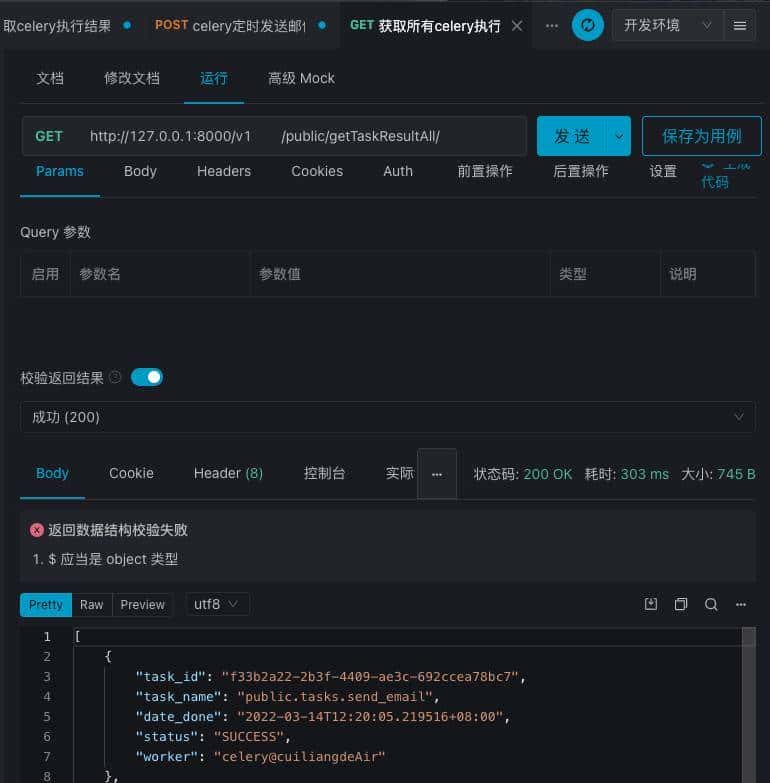Screen dimensions: 770x783
Task: Click 保存为用例 button
Action: pos(702,136)
